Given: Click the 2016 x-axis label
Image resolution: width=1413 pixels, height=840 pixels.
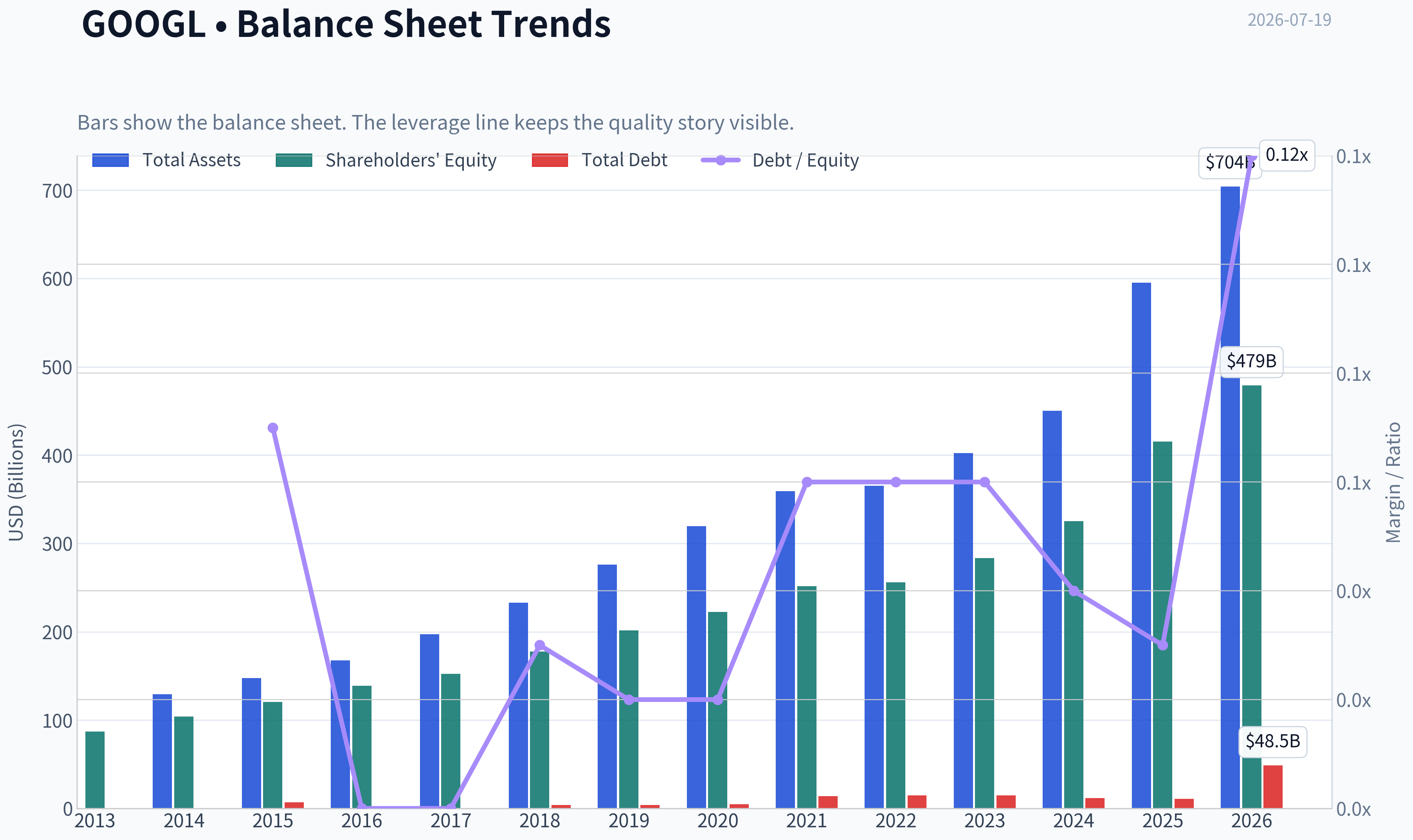Looking at the screenshot, I should (x=362, y=821).
